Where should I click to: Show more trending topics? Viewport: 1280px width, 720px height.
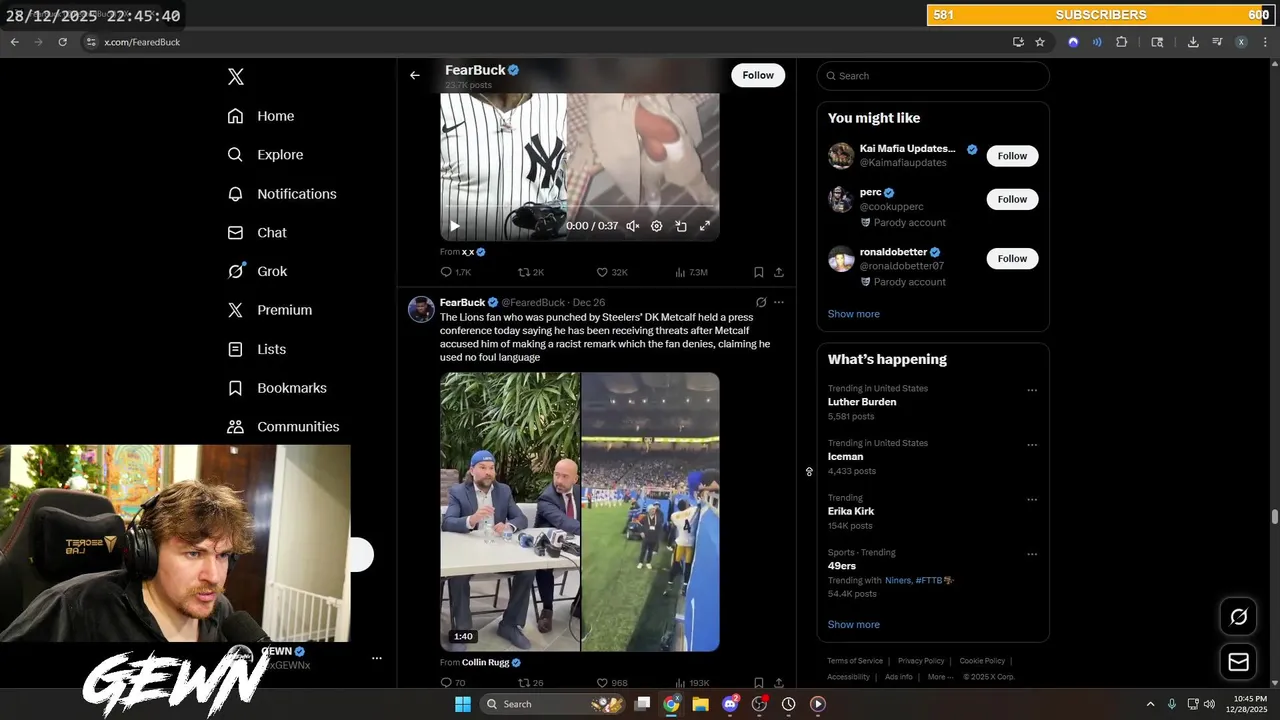[854, 625]
